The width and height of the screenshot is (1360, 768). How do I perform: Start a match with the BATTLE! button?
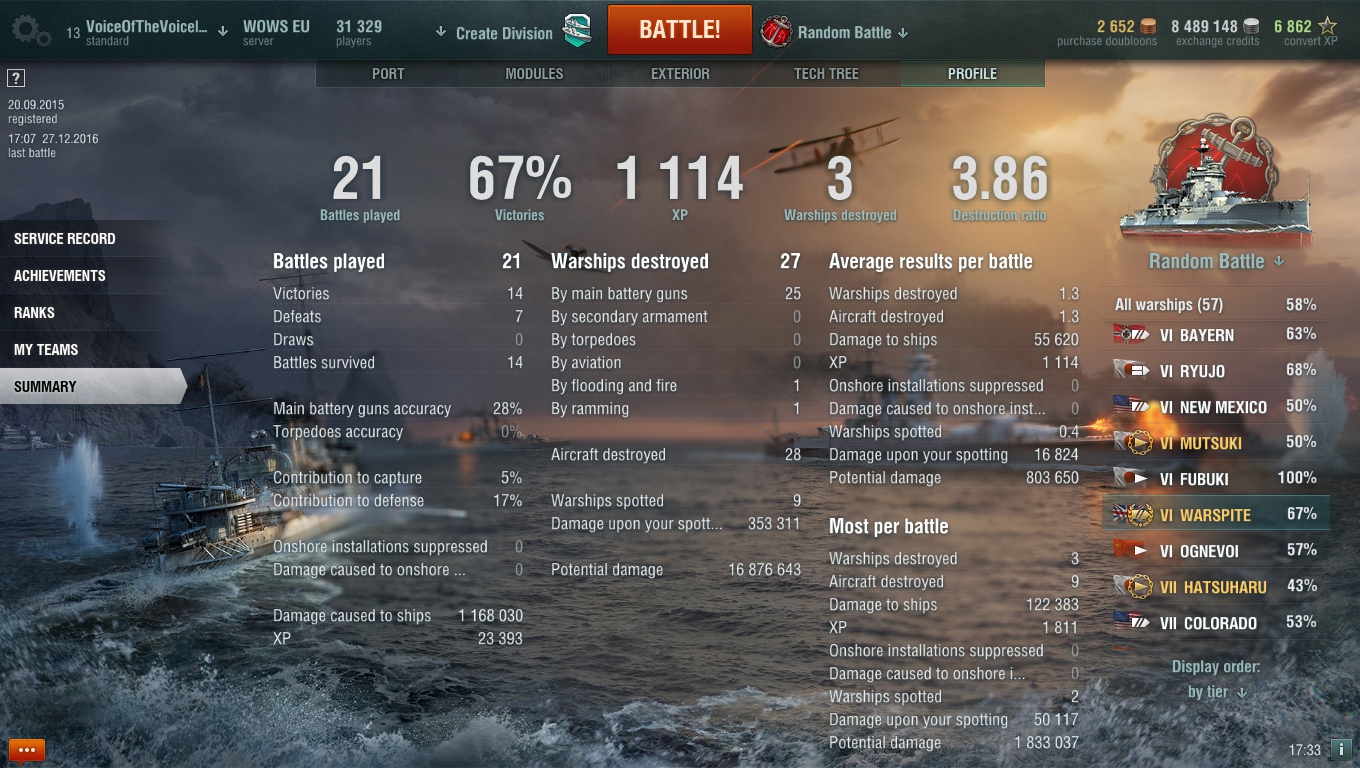(x=680, y=30)
